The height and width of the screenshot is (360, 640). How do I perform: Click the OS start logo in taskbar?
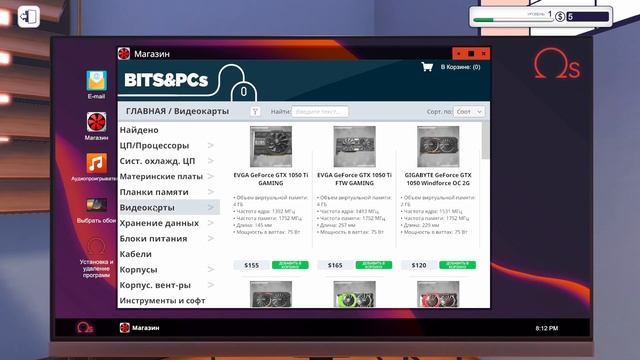85,327
